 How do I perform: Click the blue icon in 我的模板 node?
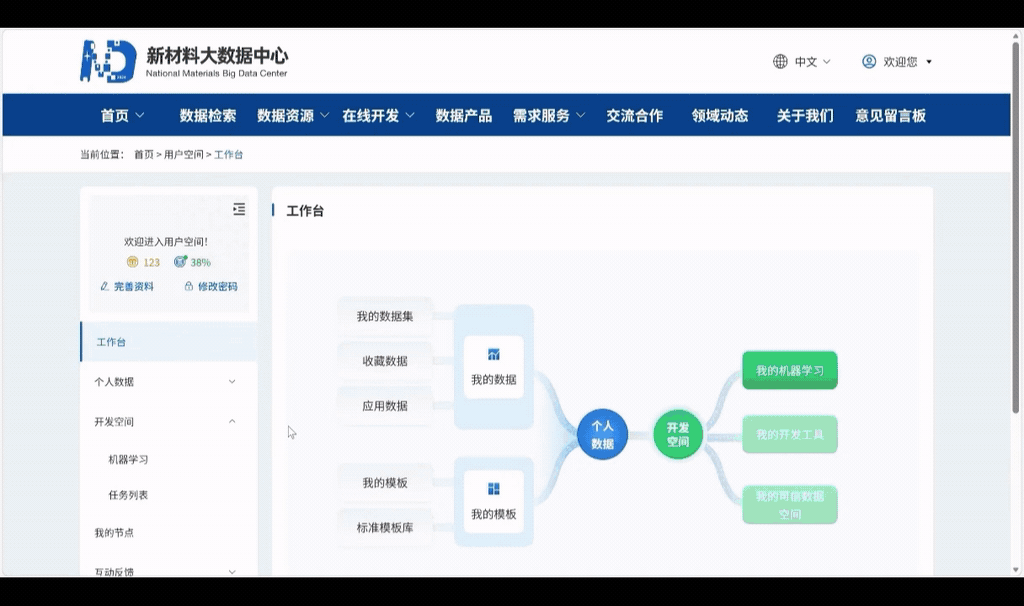coord(493,487)
